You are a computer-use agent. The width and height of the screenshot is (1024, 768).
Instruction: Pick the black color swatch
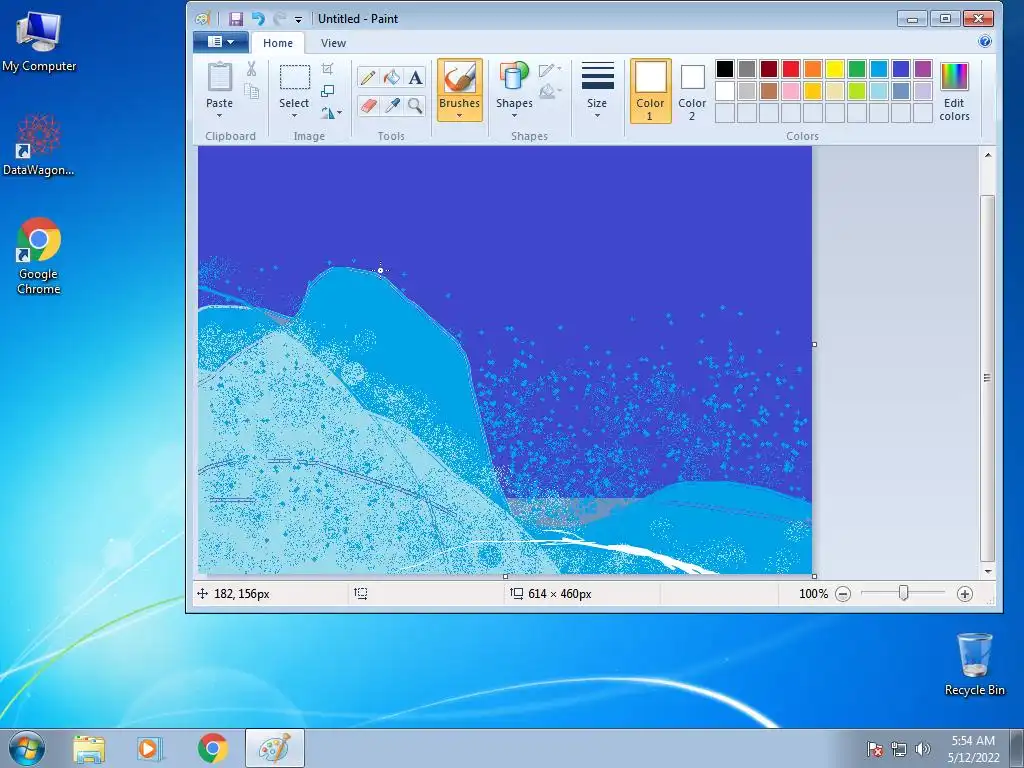(x=725, y=69)
